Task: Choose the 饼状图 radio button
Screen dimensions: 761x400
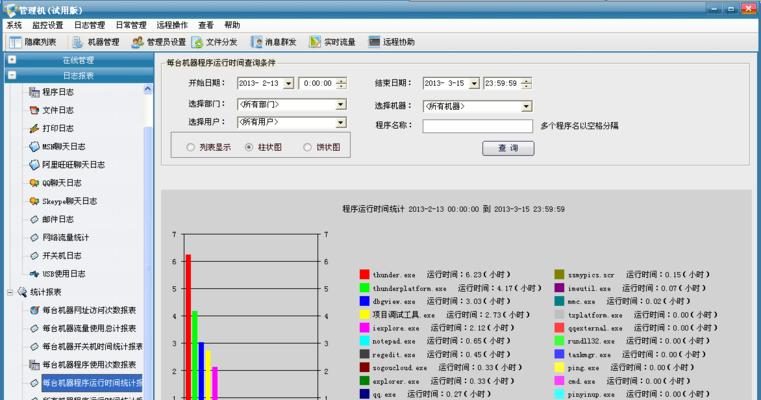Action: 307,147
